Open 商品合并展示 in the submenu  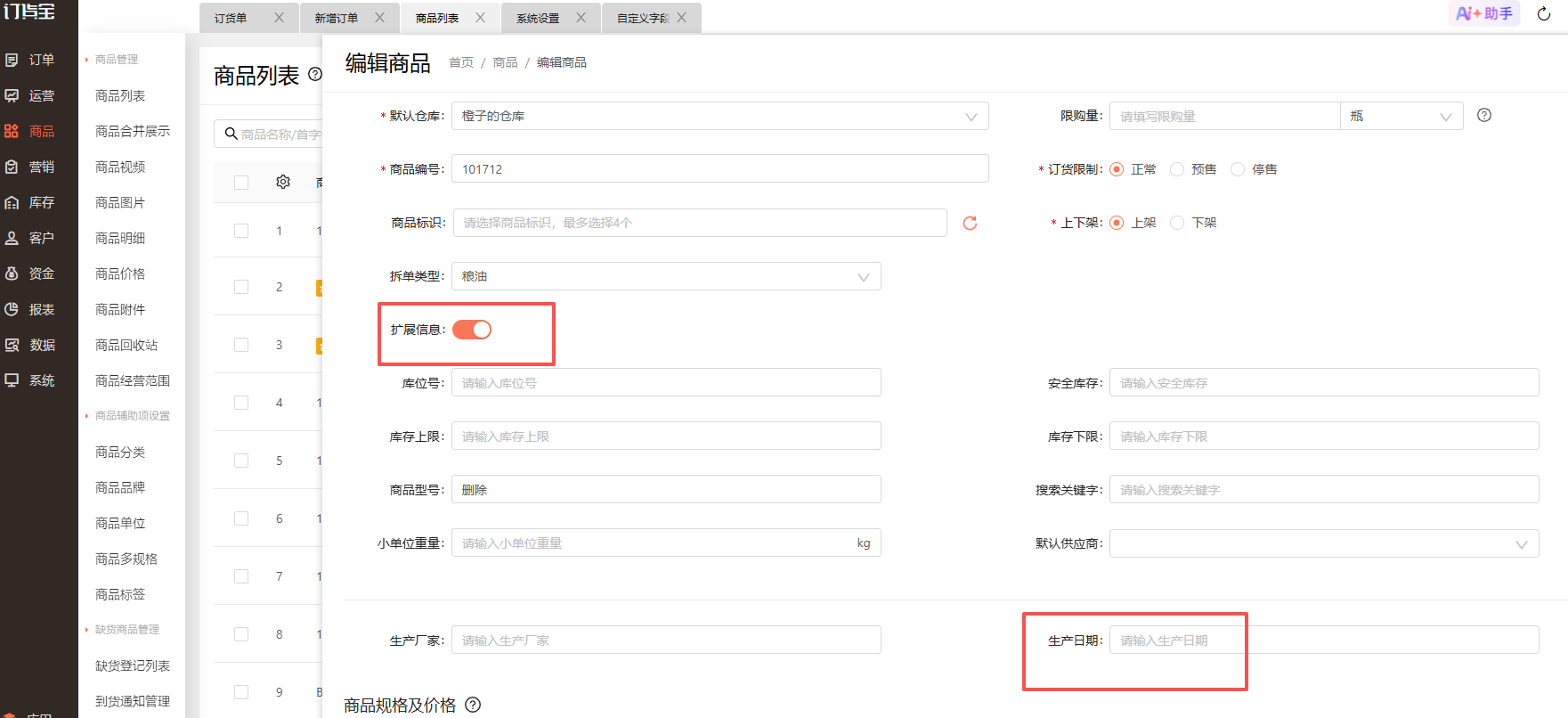pos(133,131)
